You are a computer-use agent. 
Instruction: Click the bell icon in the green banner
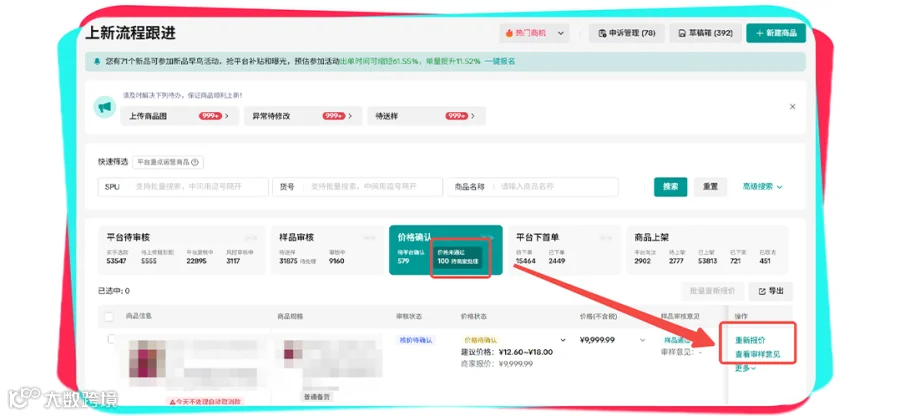(x=97, y=61)
